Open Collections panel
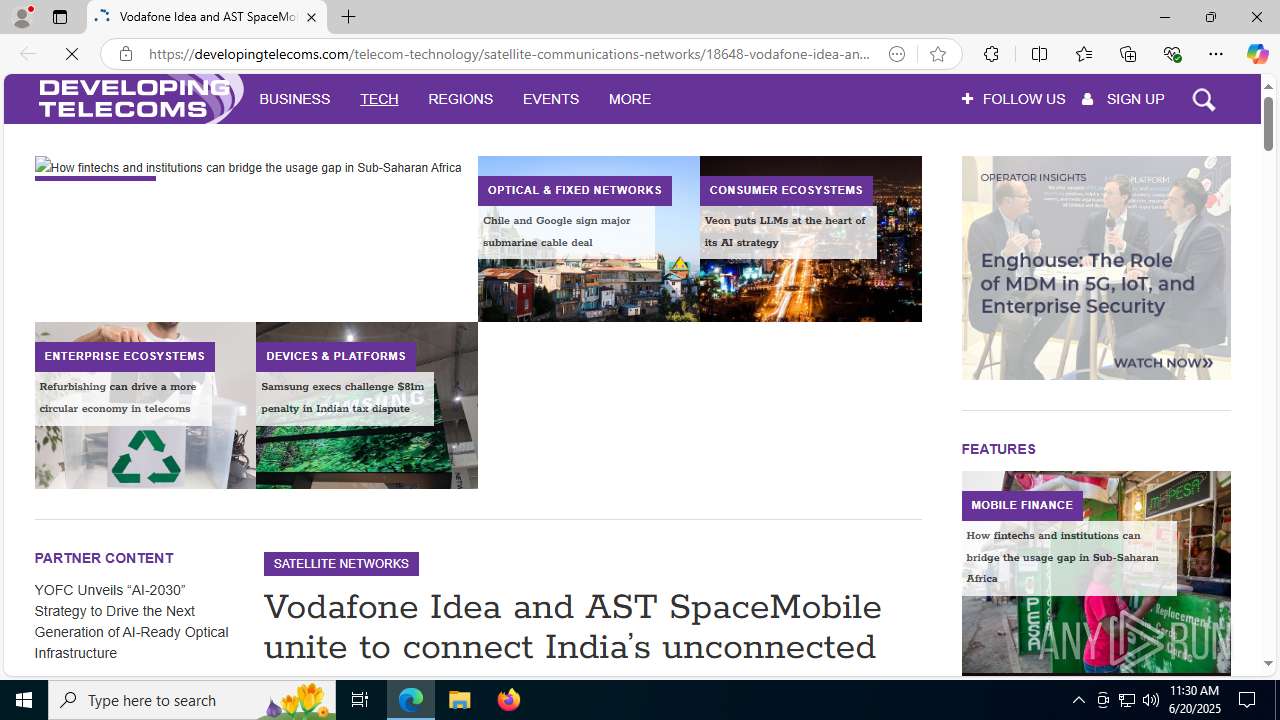The width and height of the screenshot is (1280, 720). pyautogui.click(x=1128, y=54)
